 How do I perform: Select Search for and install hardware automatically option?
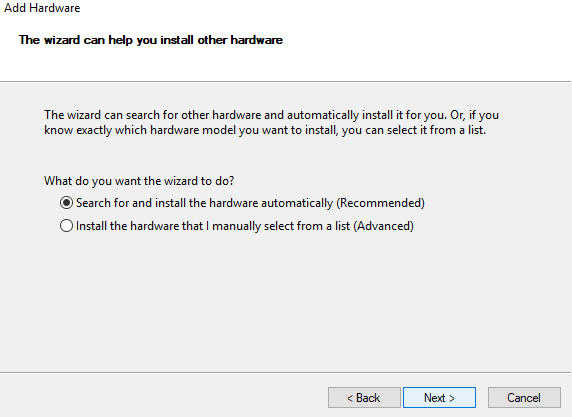click(242, 203)
